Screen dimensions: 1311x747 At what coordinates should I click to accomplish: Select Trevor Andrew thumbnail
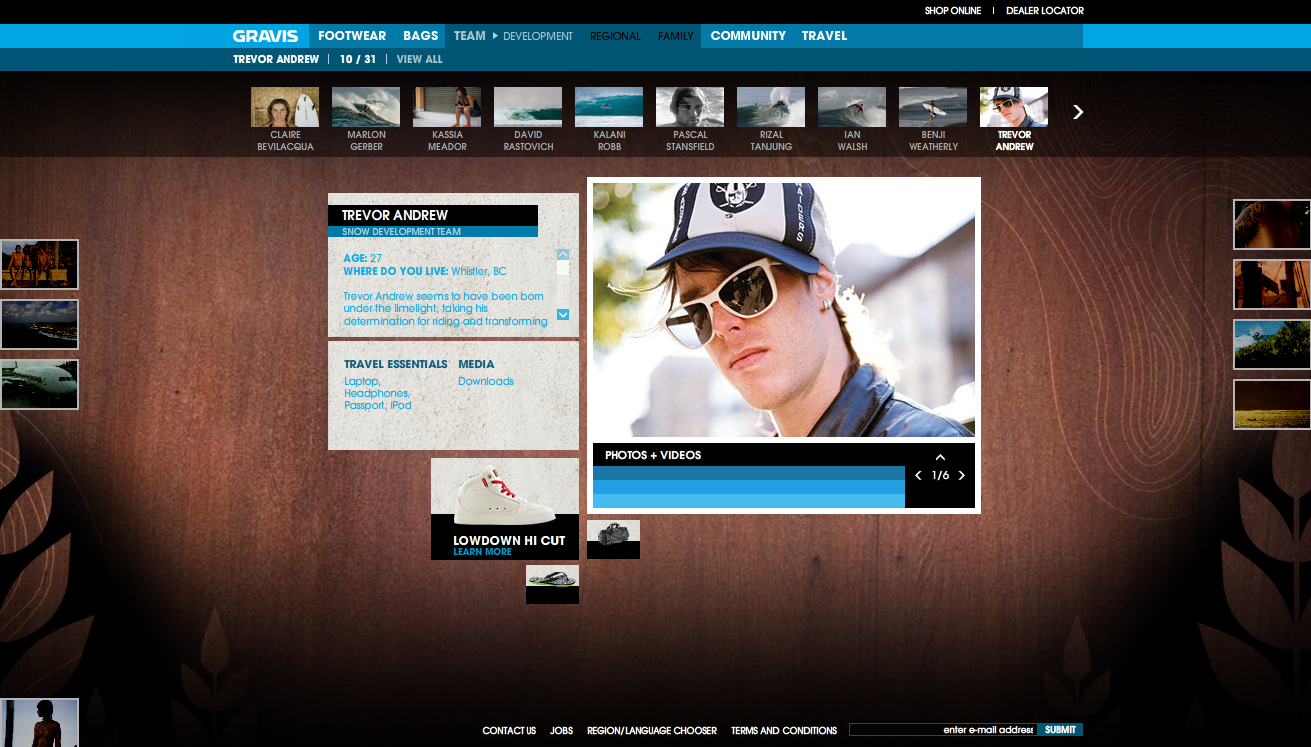[1014, 107]
